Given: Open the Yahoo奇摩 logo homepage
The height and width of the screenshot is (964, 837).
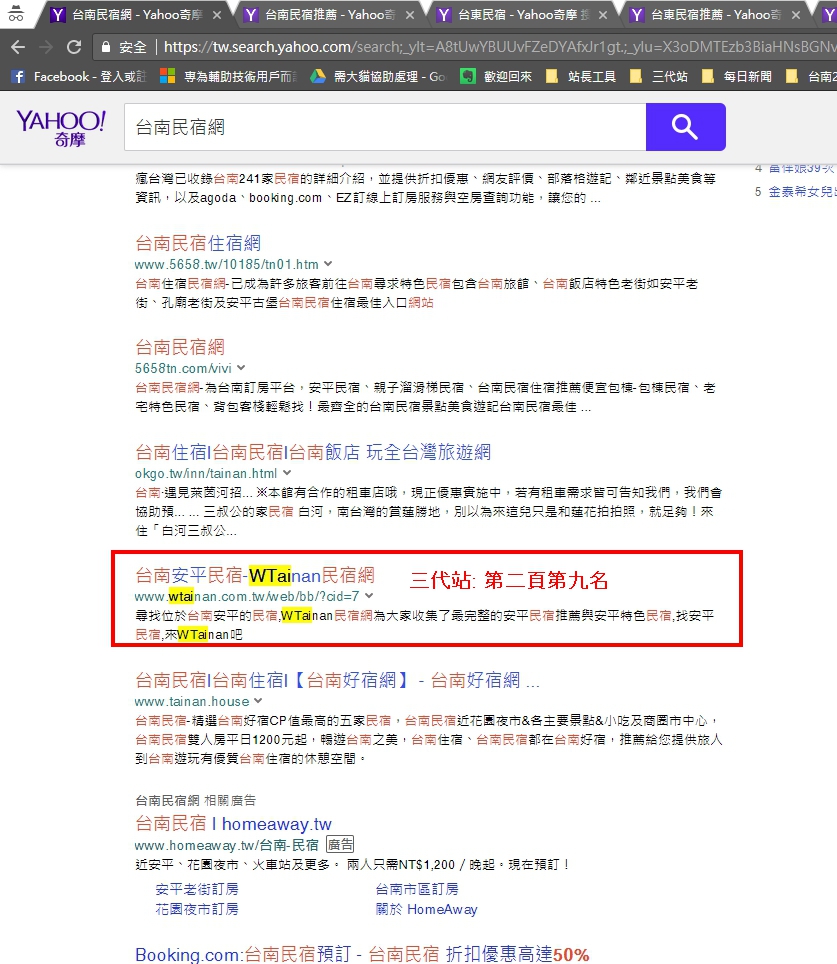Looking at the screenshot, I should pos(61,128).
